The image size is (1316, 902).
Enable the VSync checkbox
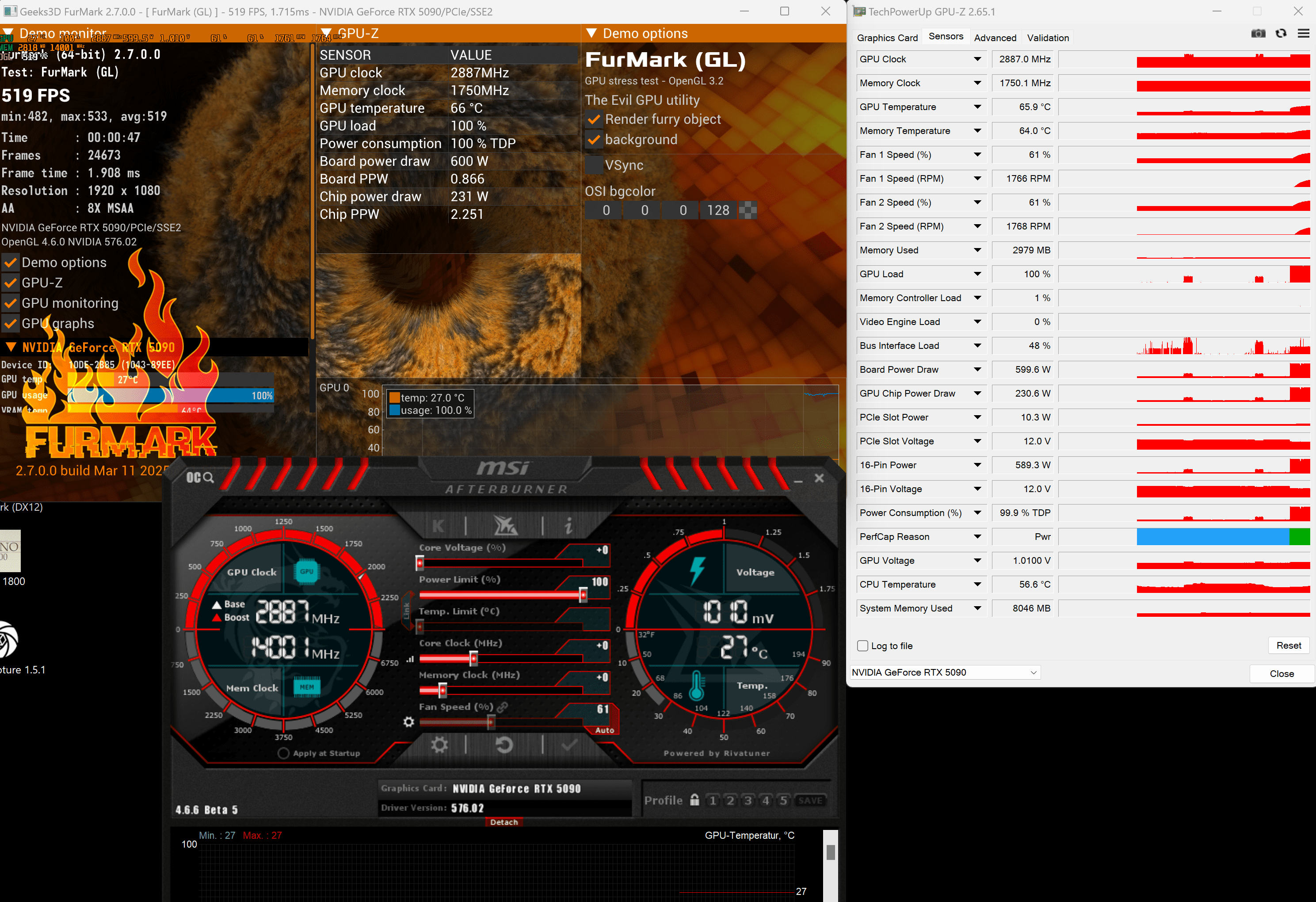(594, 165)
